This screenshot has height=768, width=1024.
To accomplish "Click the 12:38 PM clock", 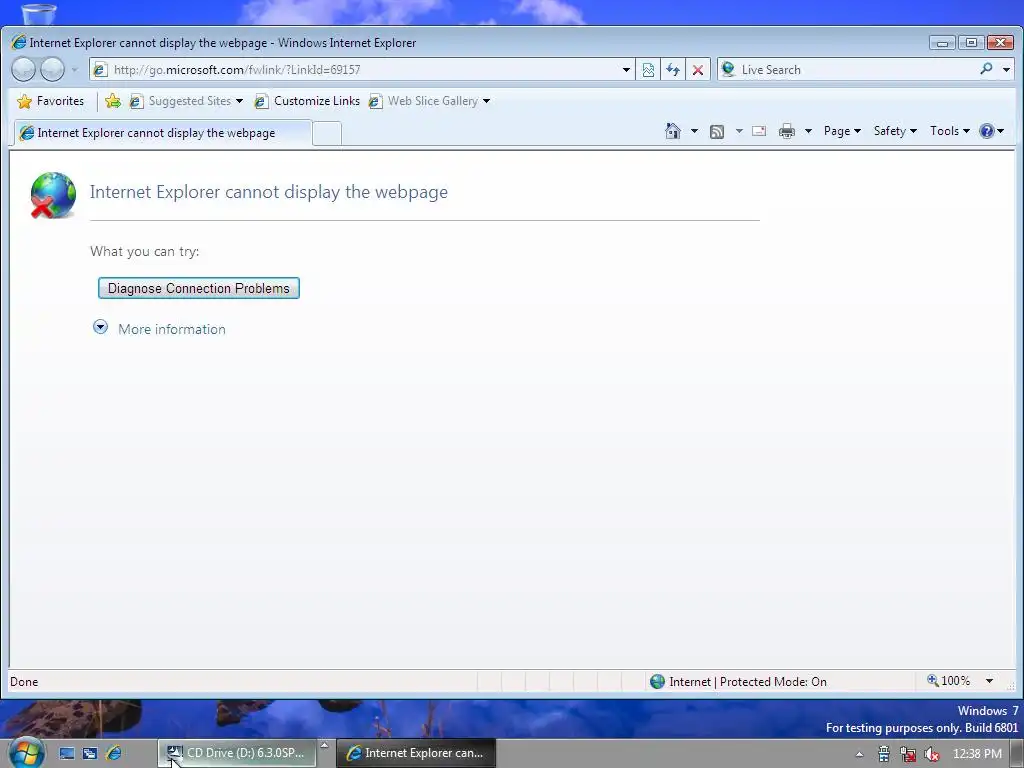I will click(977, 754).
